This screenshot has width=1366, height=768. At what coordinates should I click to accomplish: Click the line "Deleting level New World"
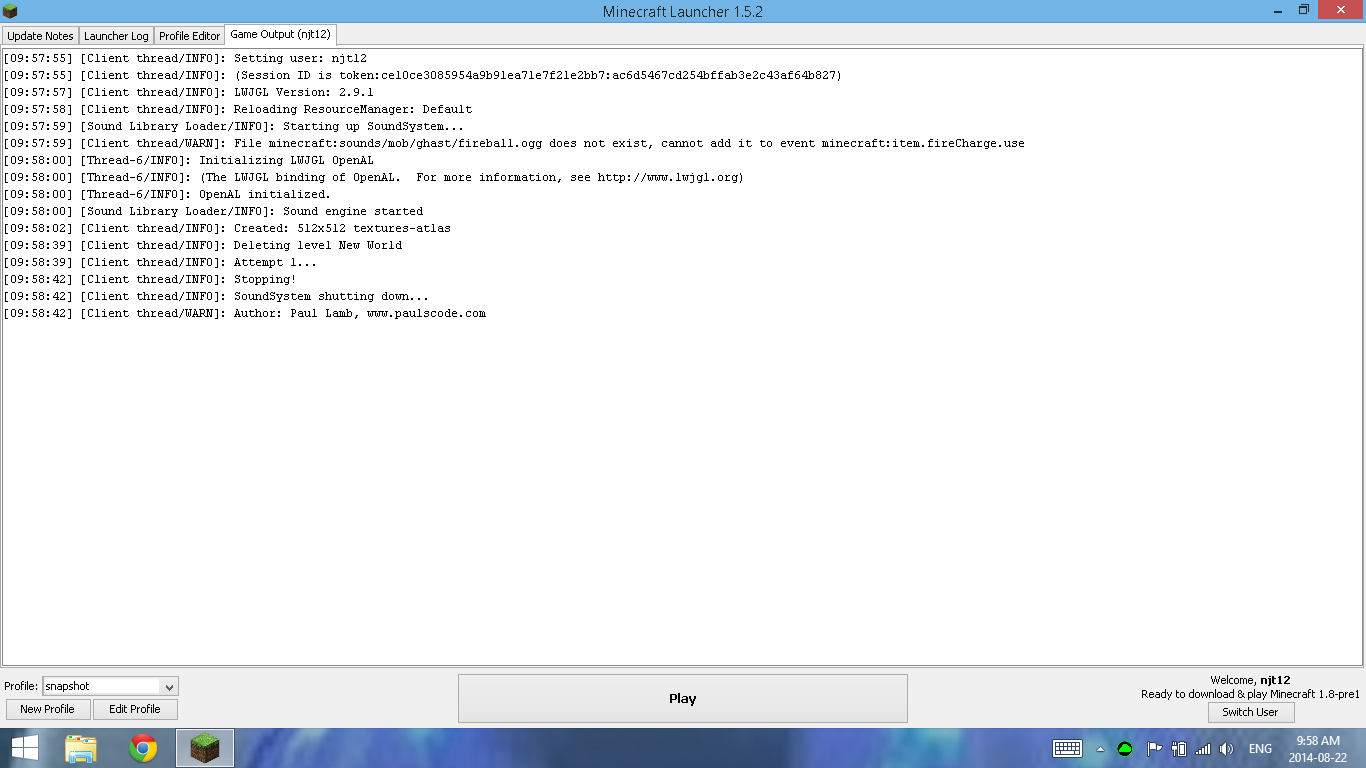point(202,245)
